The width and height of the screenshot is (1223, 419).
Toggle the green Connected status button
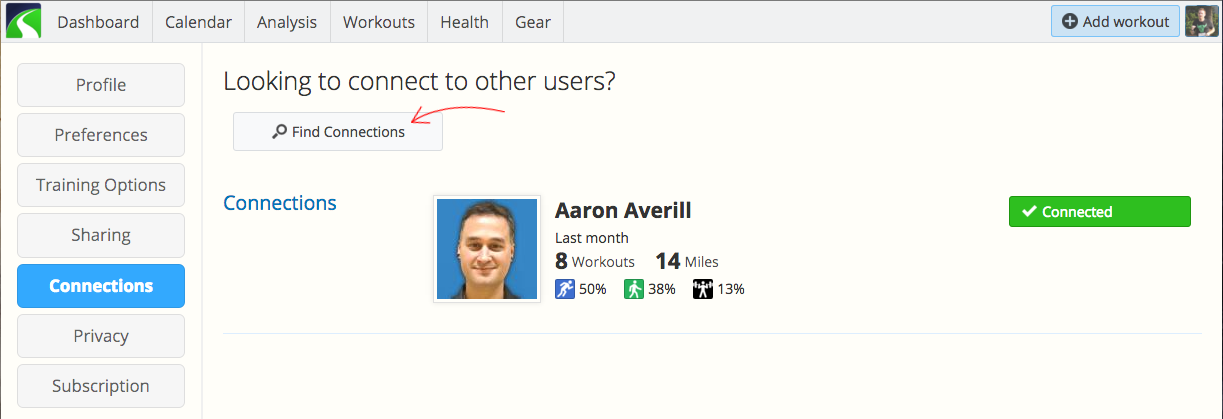pos(1100,211)
